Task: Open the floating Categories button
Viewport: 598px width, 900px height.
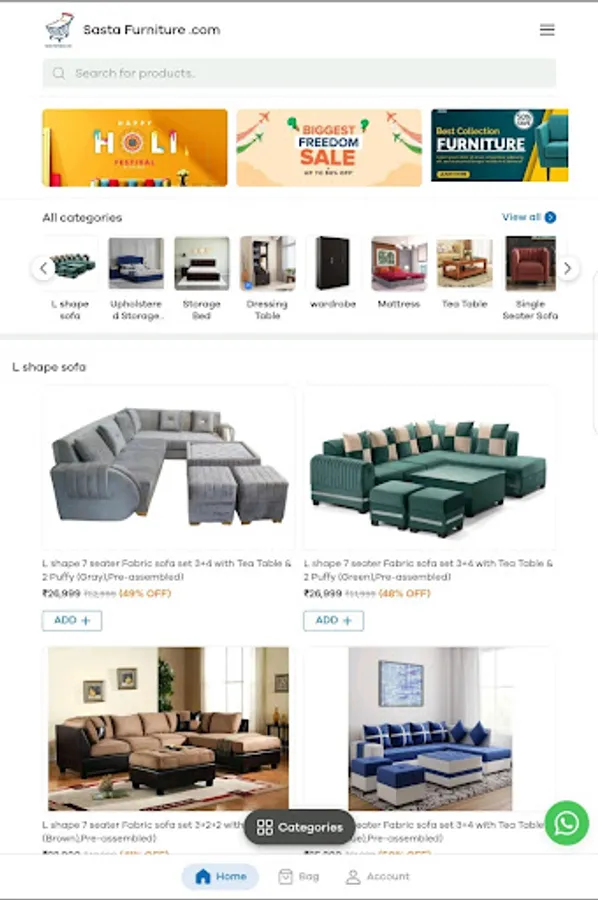Action: point(300,827)
